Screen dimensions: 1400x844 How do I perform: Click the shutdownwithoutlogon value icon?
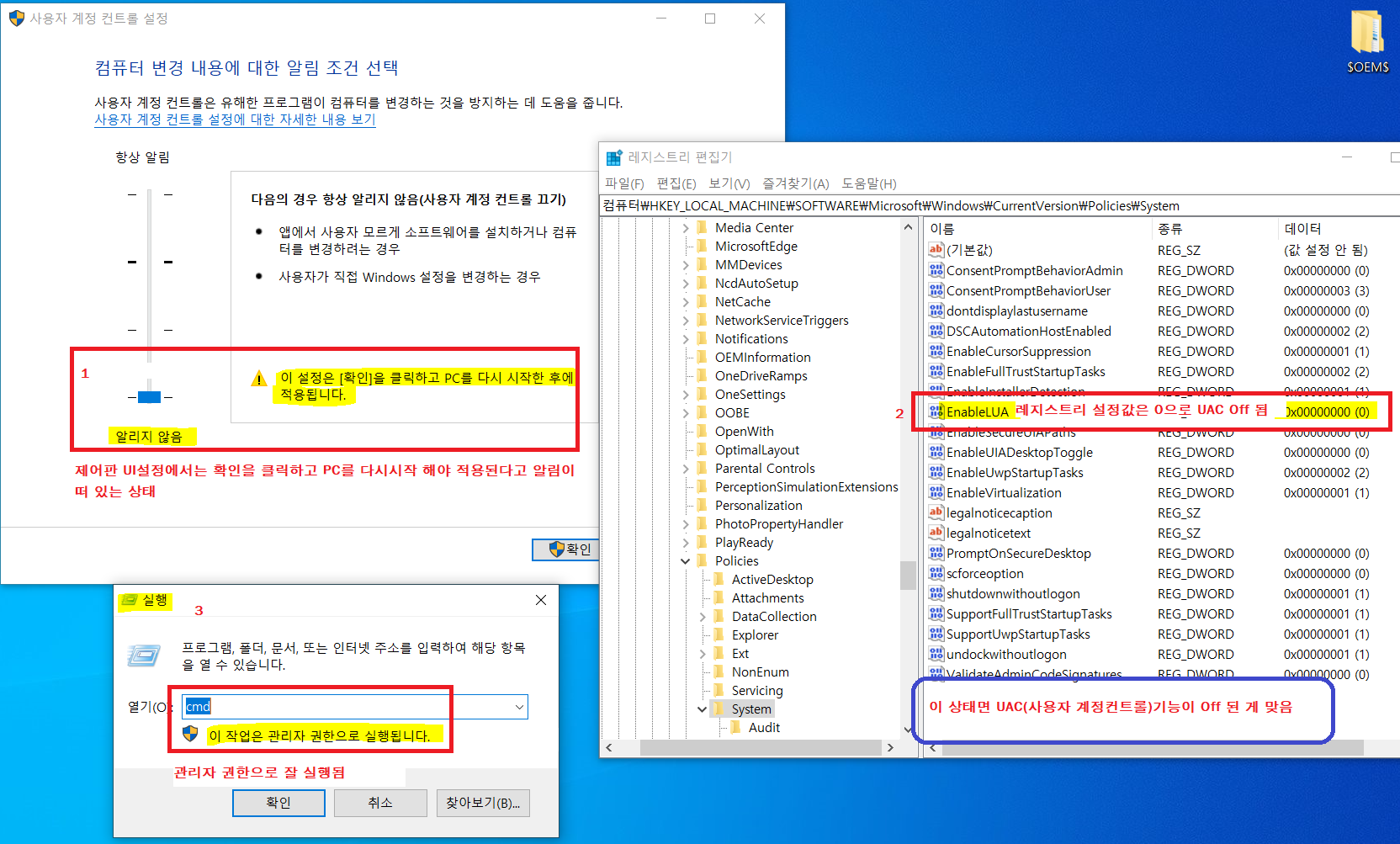[936, 593]
